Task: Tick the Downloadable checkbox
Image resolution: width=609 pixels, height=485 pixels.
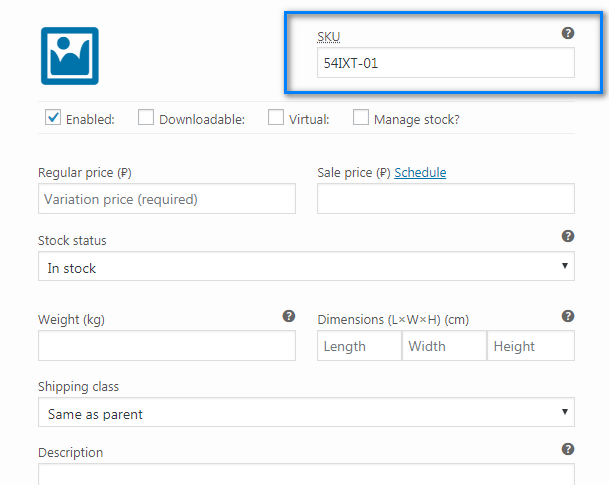Action: 146,118
